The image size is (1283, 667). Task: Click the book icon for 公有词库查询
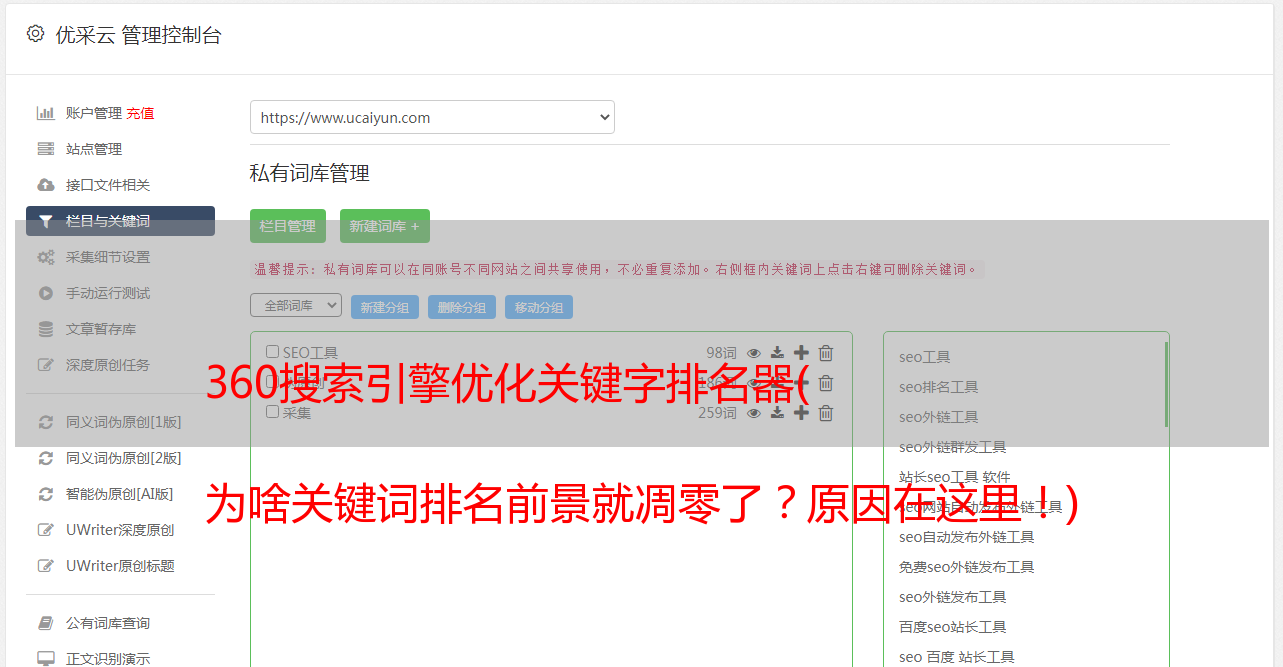coord(45,623)
